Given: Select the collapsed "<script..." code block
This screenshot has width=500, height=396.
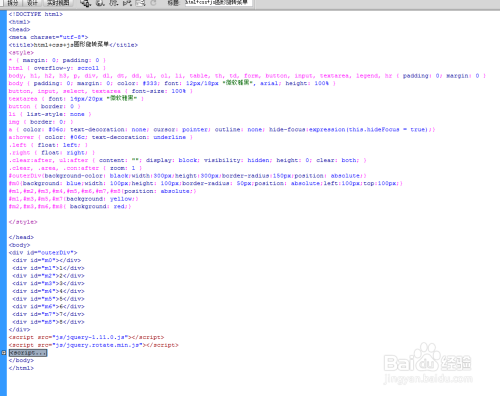Looking at the screenshot, I should pyautogui.click(x=28, y=353).
